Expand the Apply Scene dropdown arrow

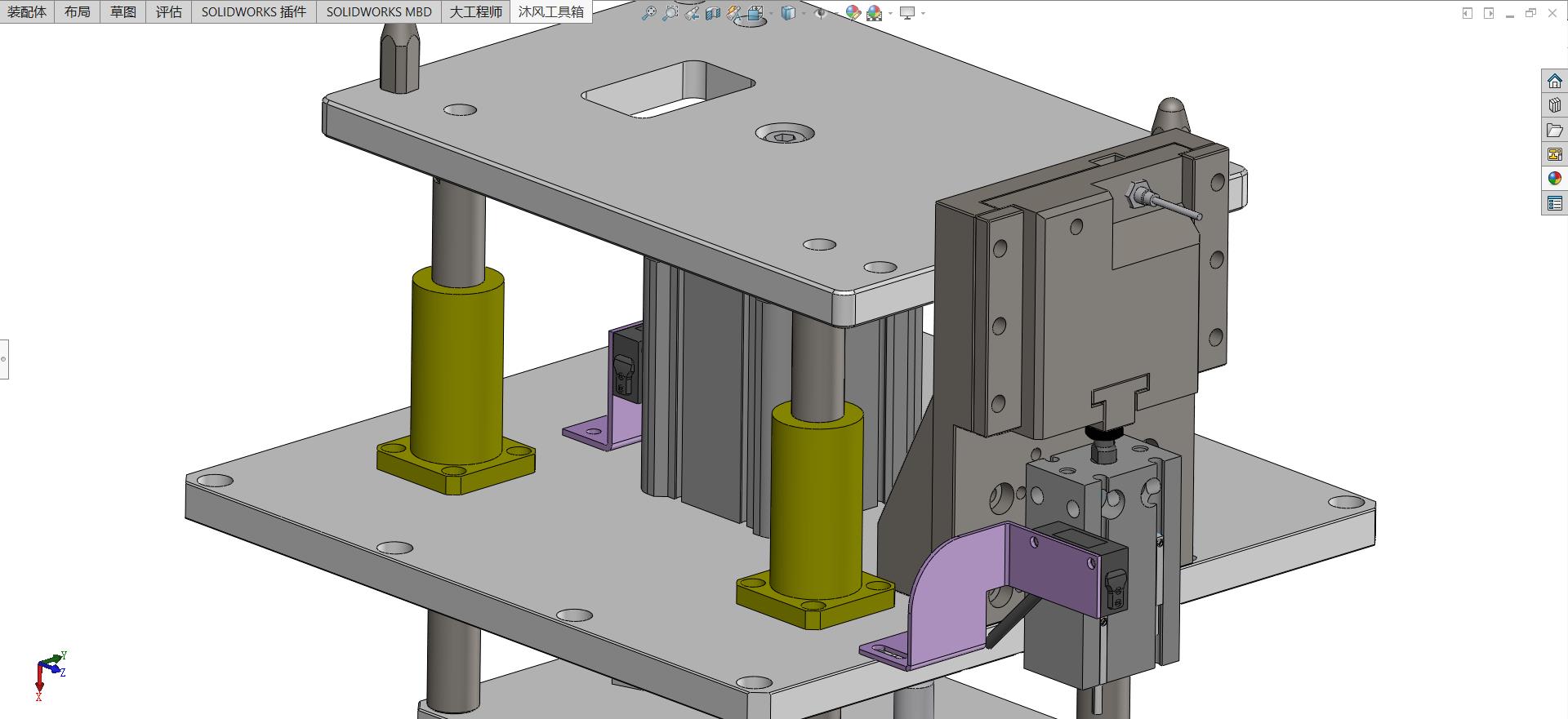point(890,13)
